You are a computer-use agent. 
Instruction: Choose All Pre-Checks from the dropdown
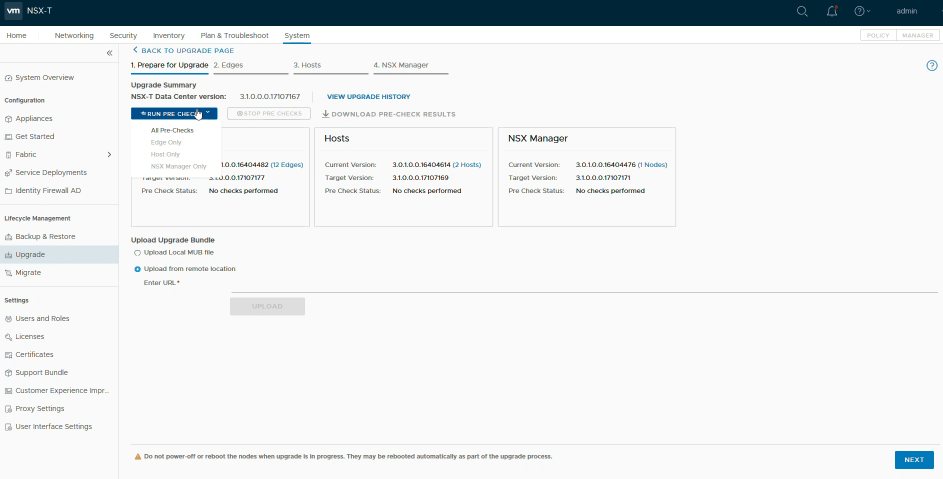coord(172,130)
